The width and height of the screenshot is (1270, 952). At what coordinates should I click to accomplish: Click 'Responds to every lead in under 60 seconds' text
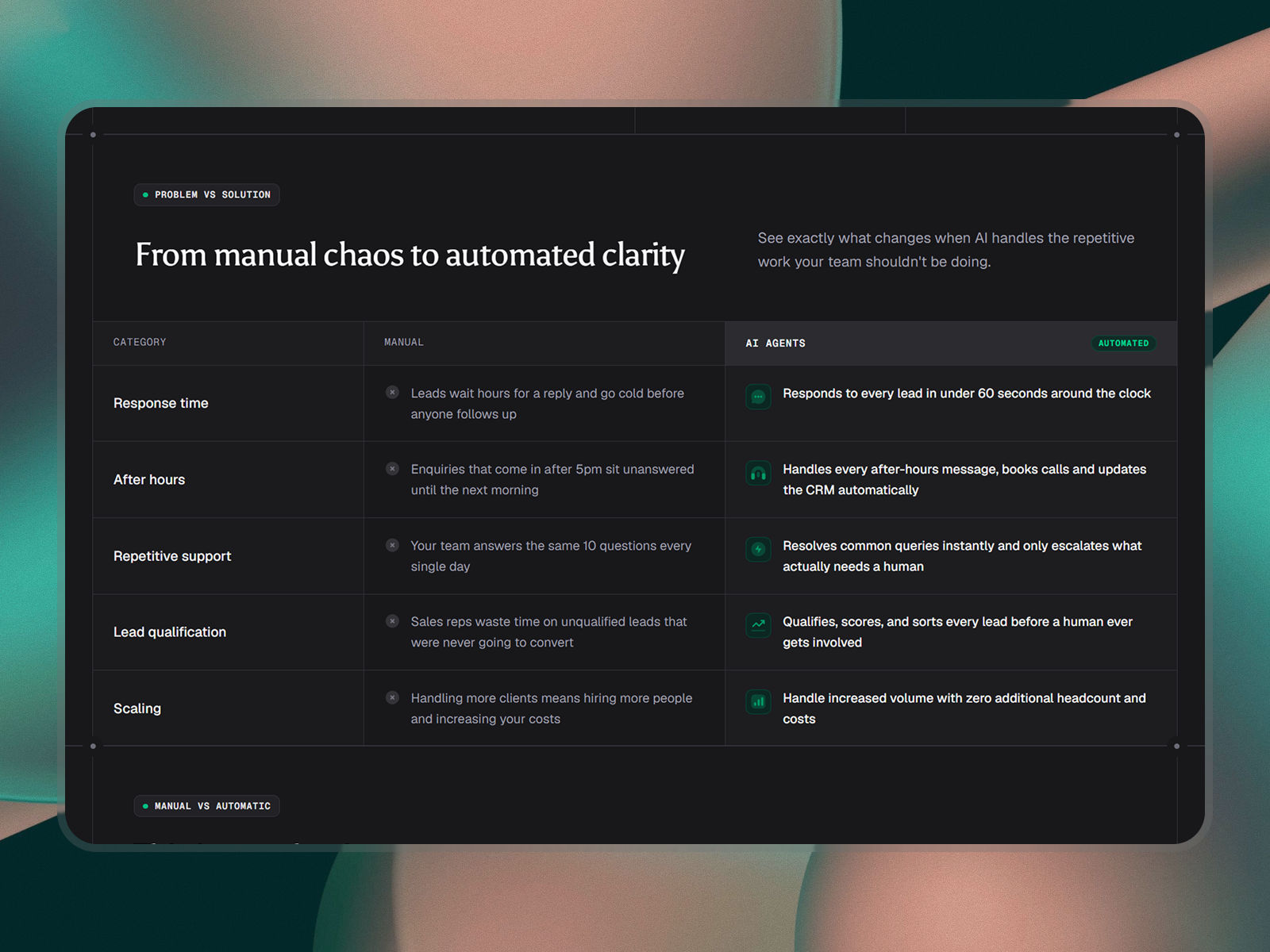tap(967, 393)
